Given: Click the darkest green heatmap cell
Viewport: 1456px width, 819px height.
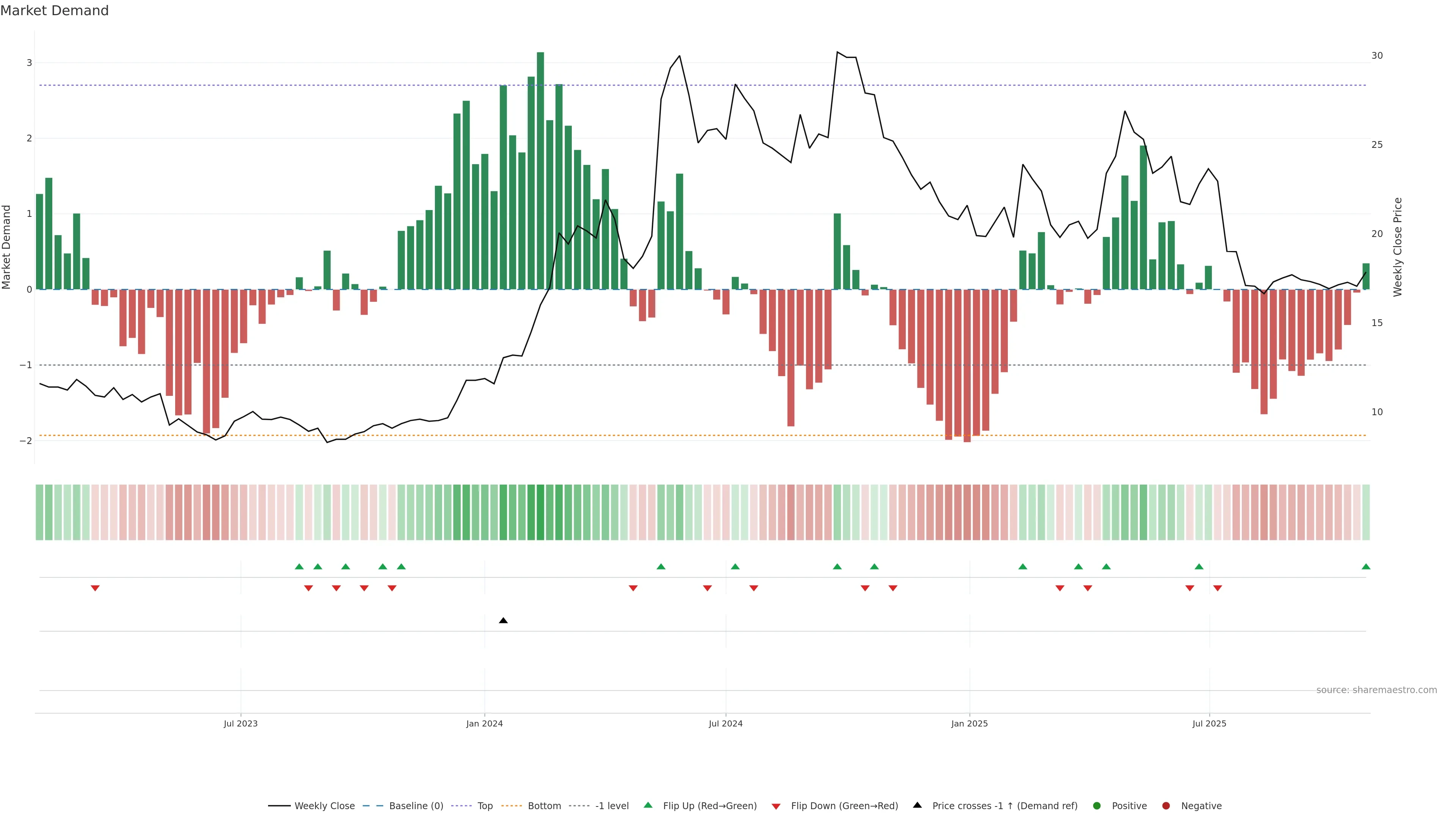Looking at the screenshot, I should pos(540,512).
